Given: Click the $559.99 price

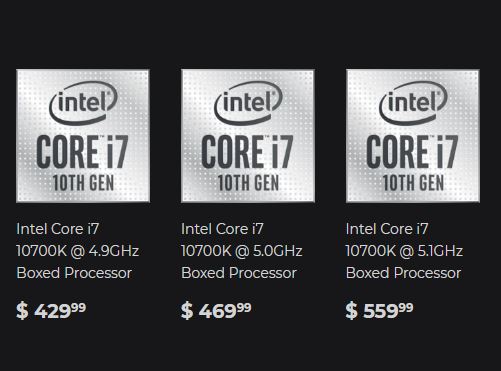Looking at the screenshot, I should click(379, 310).
